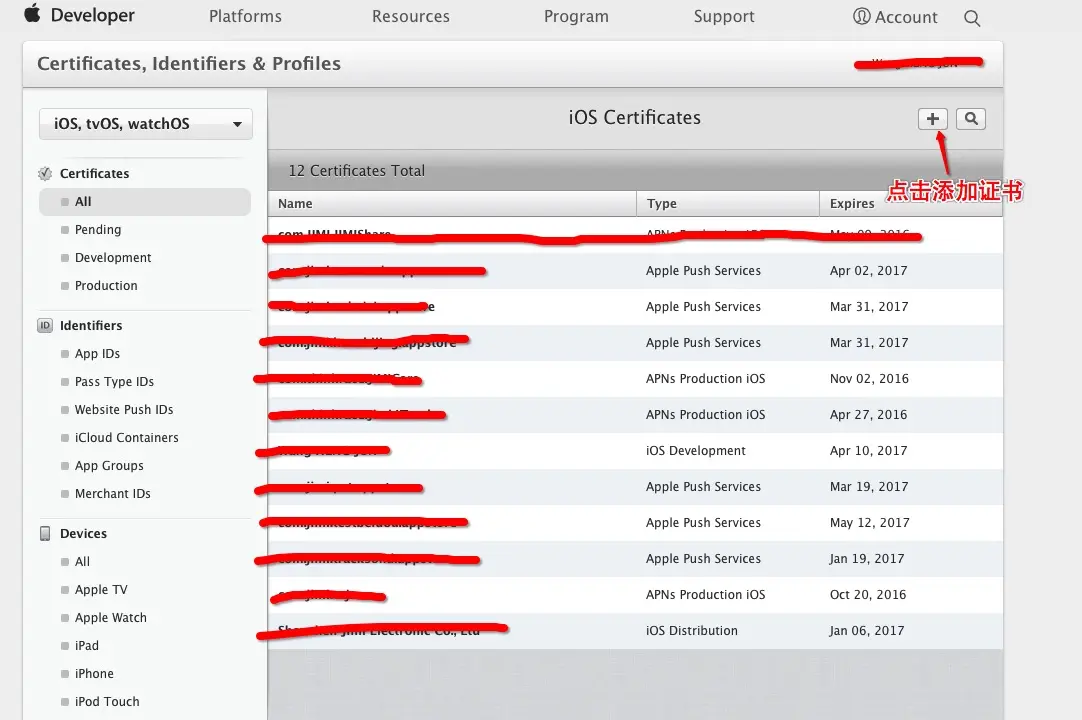Image resolution: width=1082 pixels, height=720 pixels.
Task: Select Development certificates
Action: pyautogui.click(x=112, y=257)
